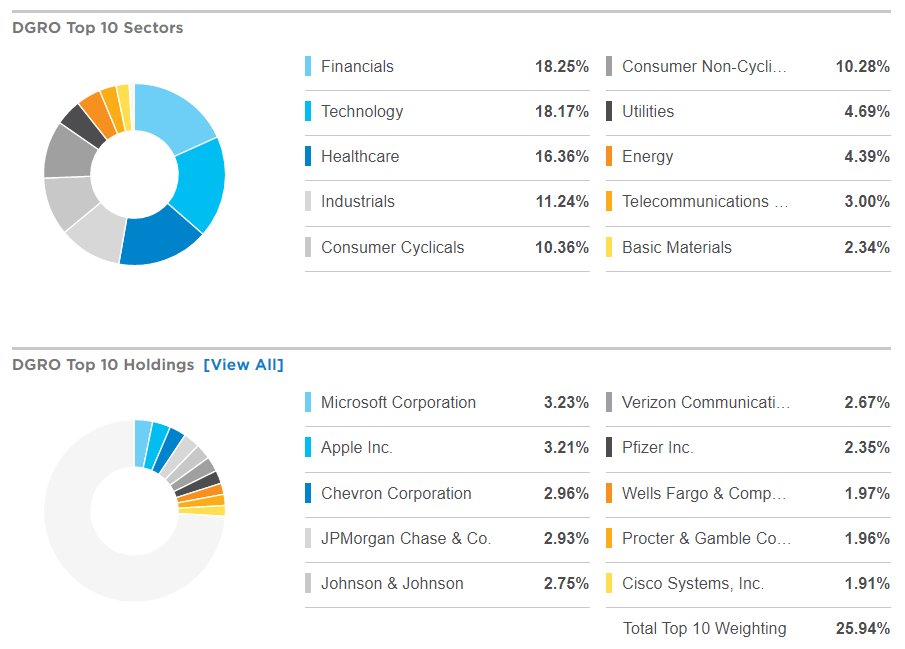Select the Technology sector color swatch

pos(308,112)
